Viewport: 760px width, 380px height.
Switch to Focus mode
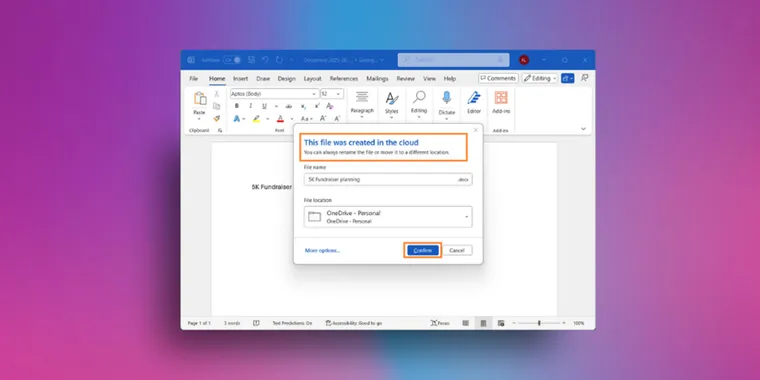pyautogui.click(x=440, y=323)
